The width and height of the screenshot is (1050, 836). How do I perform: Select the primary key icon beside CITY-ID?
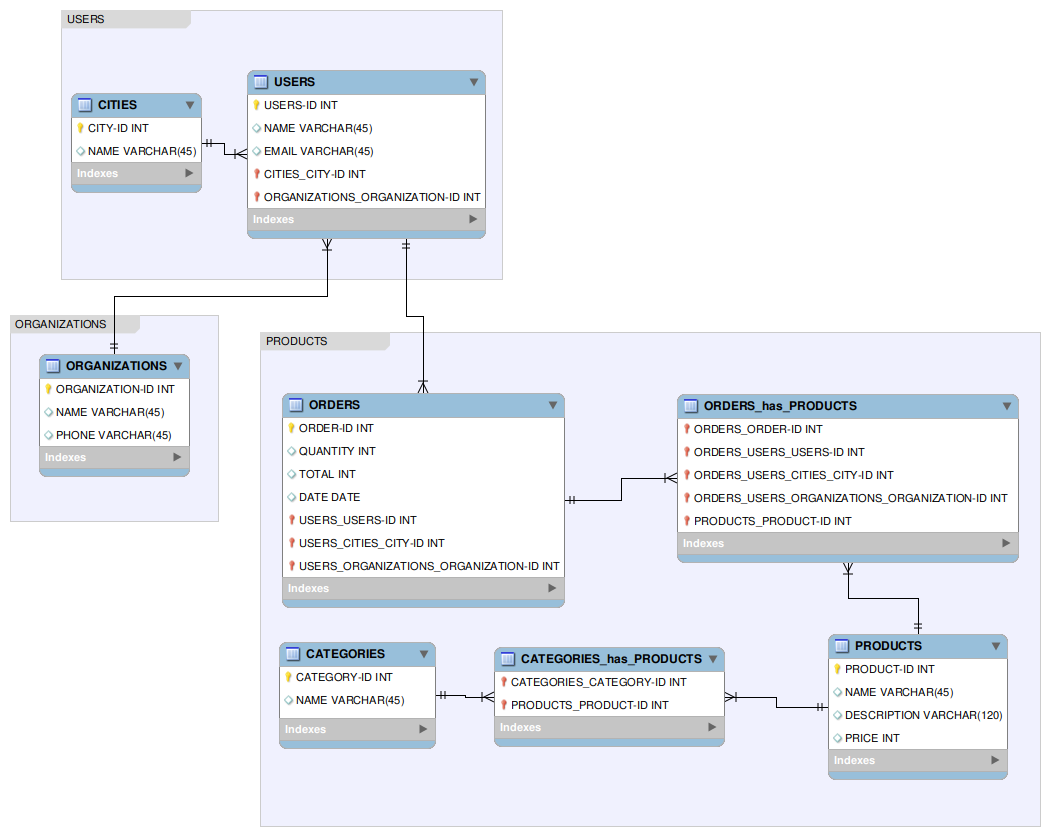point(82,128)
